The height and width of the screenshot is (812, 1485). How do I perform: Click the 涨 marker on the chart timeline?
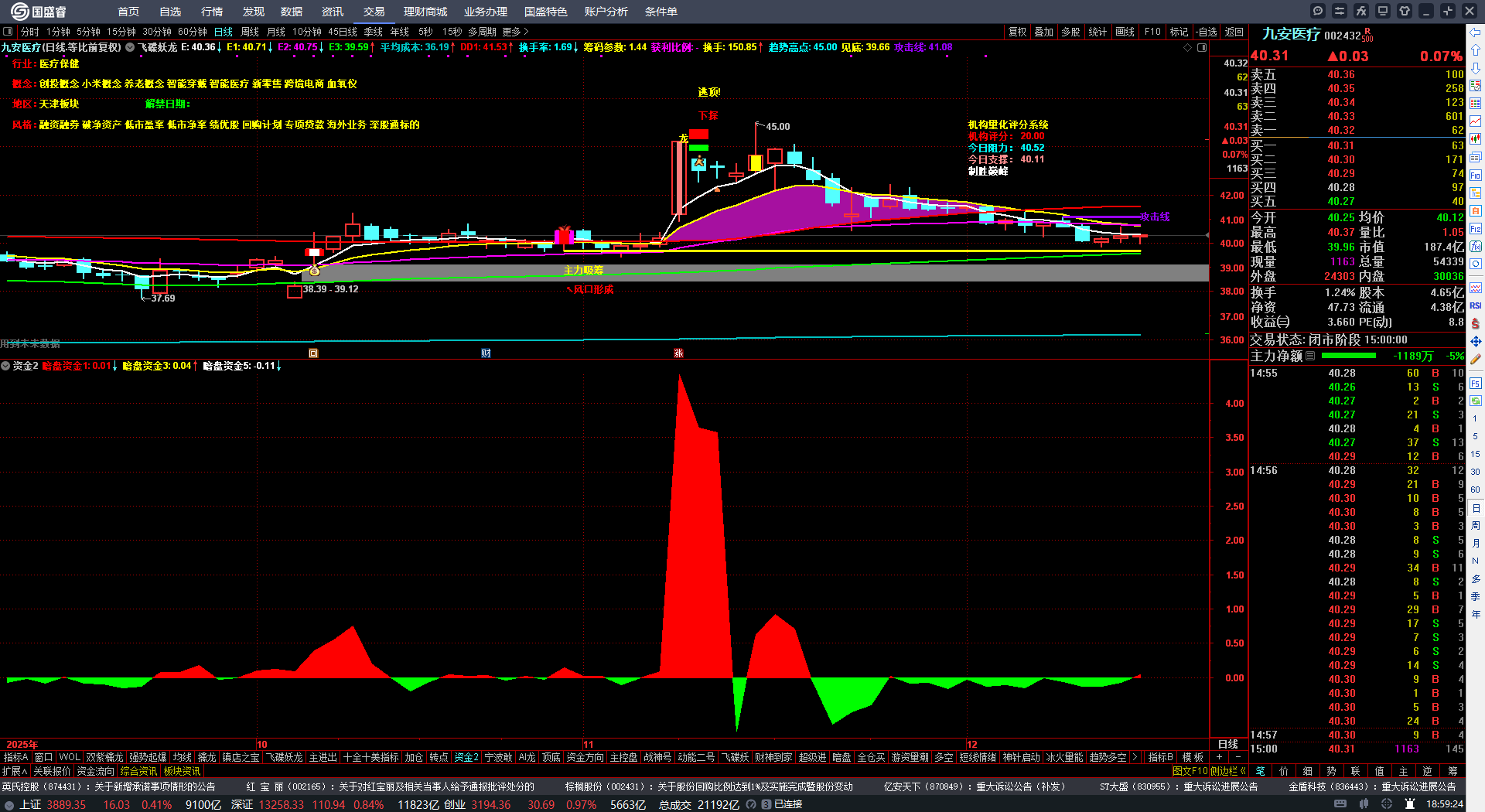(x=678, y=353)
